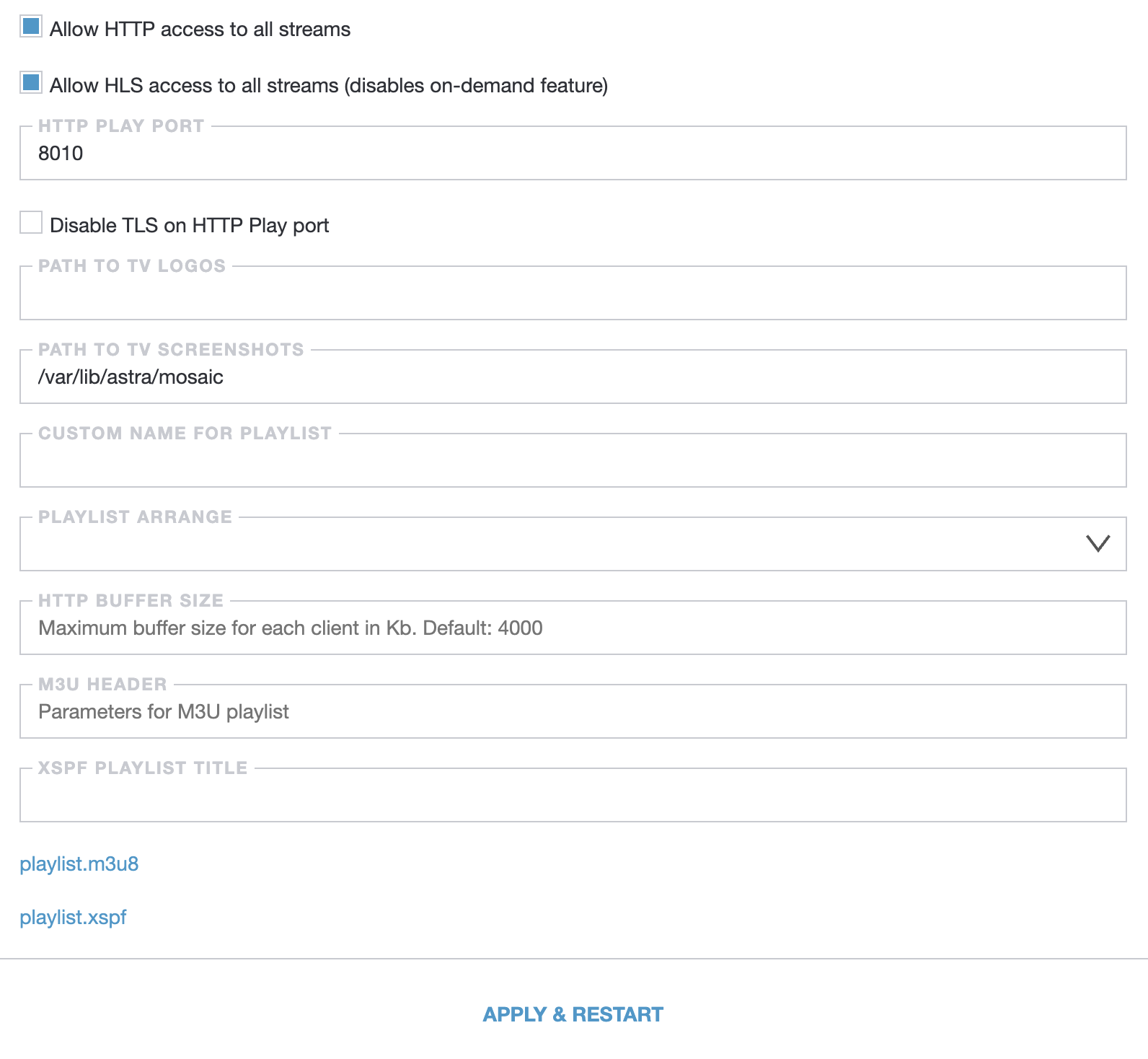The image size is (1148, 1059).
Task: Open the playlist.xspf link
Action: 73,918
